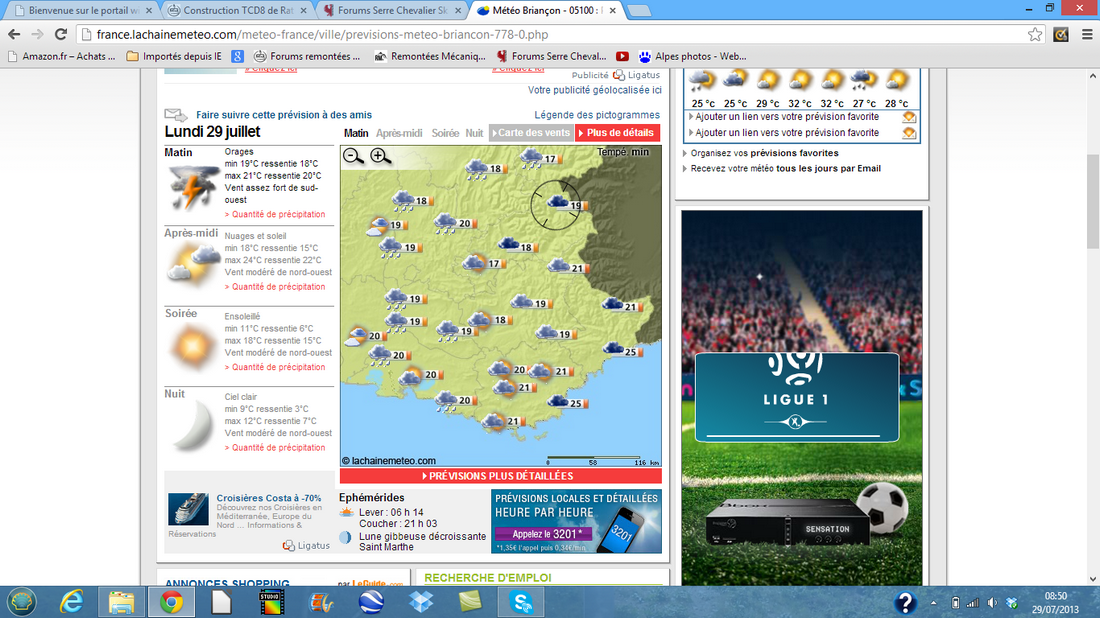
Task: Click the Windows Start button
Action: tap(22, 602)
